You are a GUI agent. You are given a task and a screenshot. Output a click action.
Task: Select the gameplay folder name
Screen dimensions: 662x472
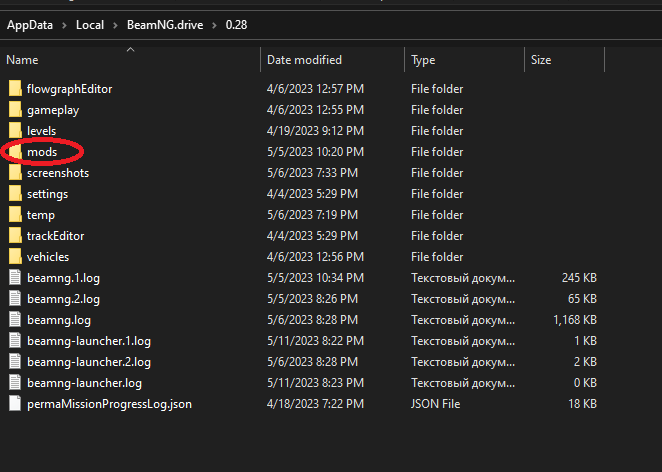53,110
